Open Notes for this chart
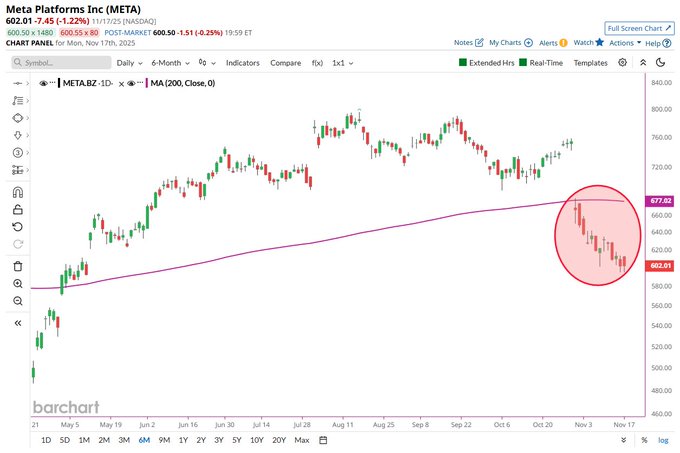This screenshot has width=680, height=453. [468, 42]
